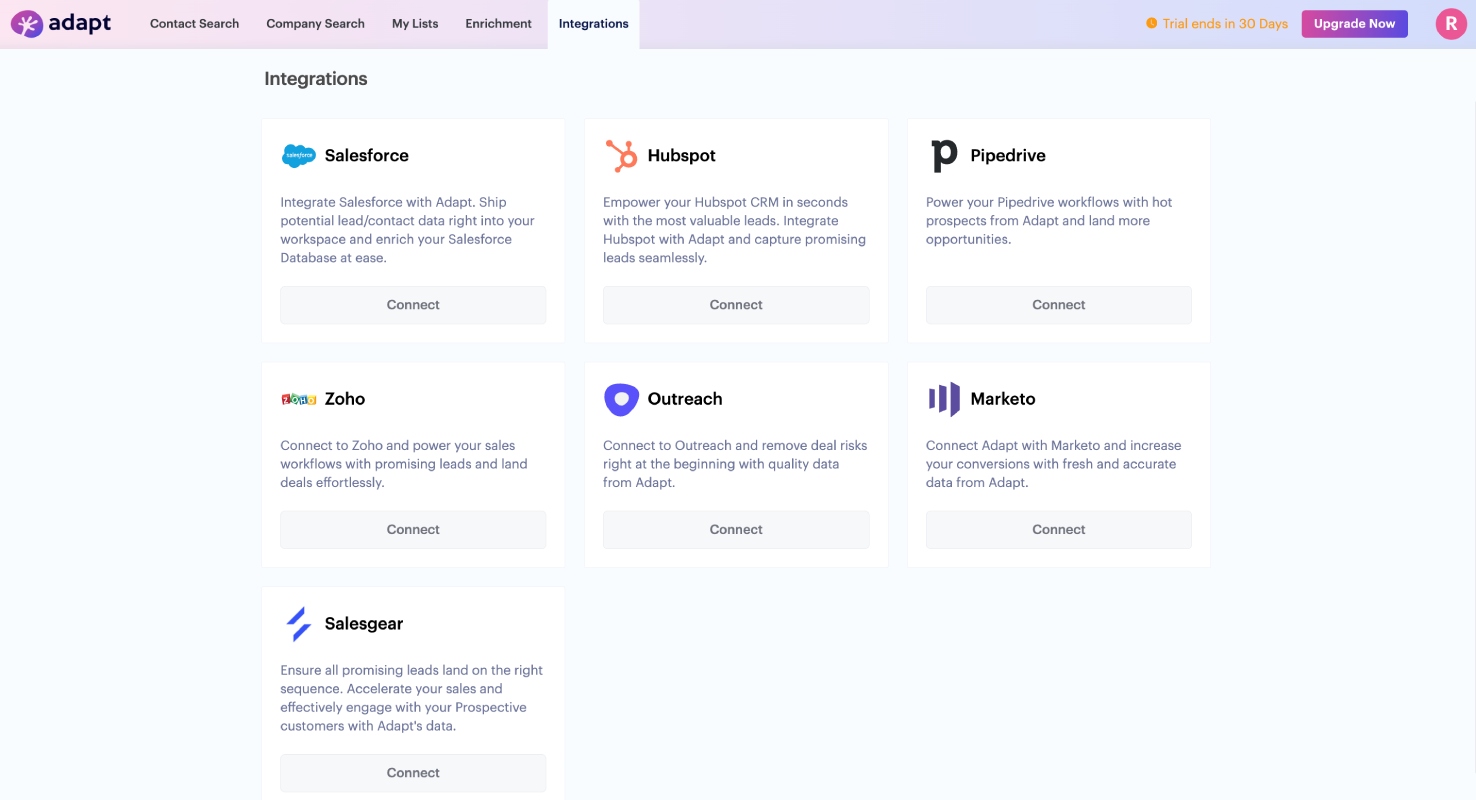
Task: Connect the Hubspot integration
Action: (736, 305)
